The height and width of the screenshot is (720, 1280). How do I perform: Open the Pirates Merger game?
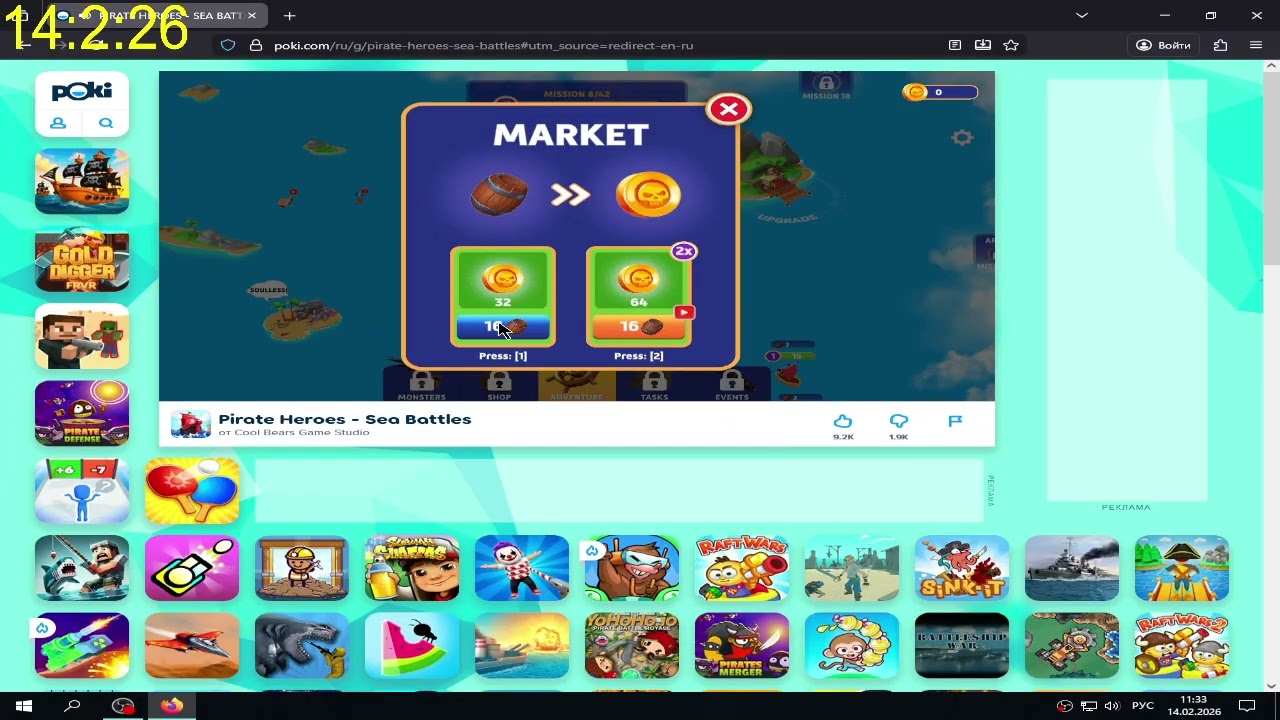(x=742, y=645)
